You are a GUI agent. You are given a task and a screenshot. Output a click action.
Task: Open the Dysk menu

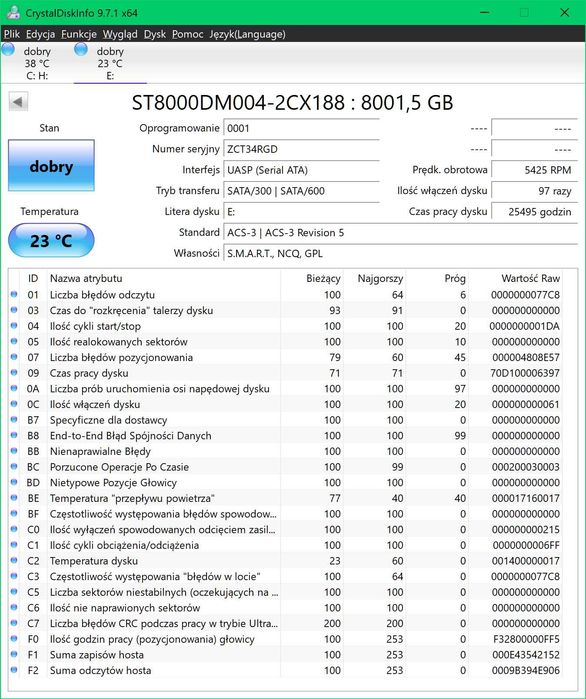155,34
